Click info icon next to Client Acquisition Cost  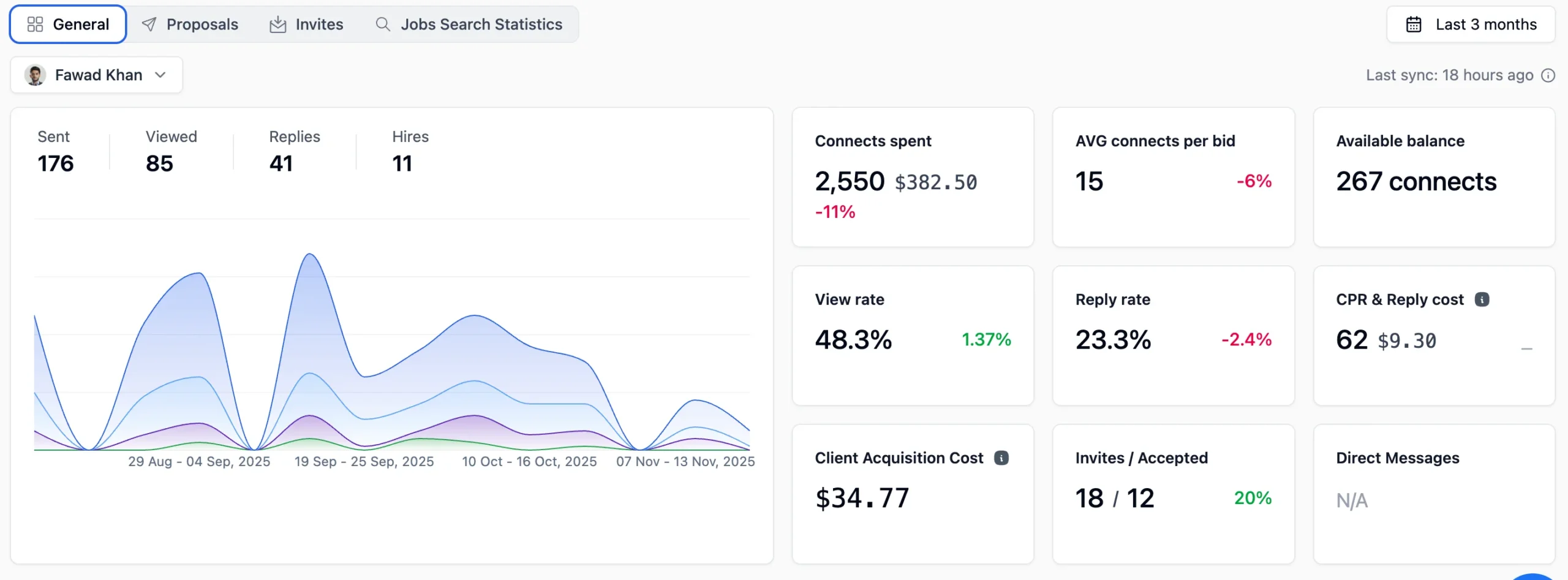1001,458
